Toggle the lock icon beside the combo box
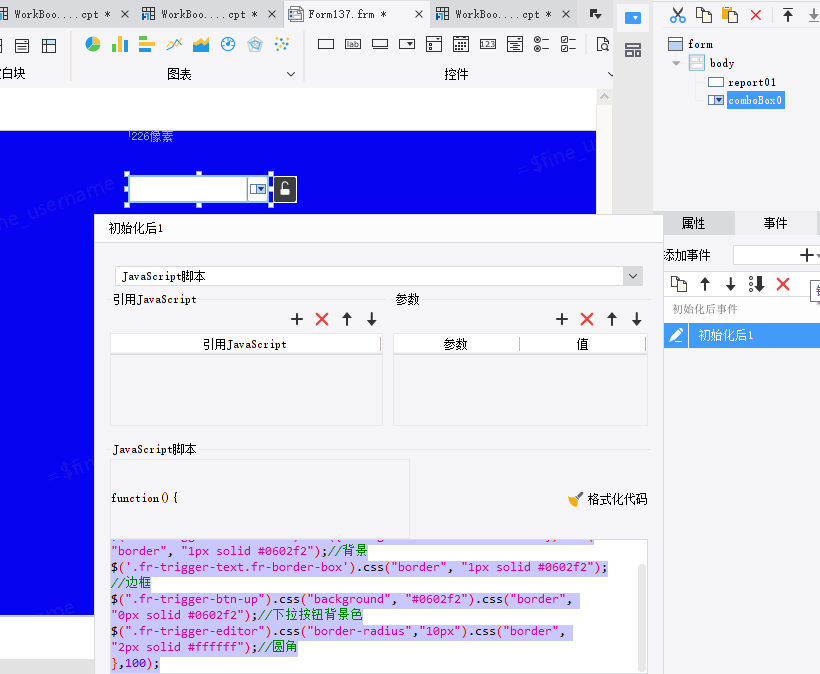The width and height of the screenshot is (820, 674). click(x=285, y=189)
